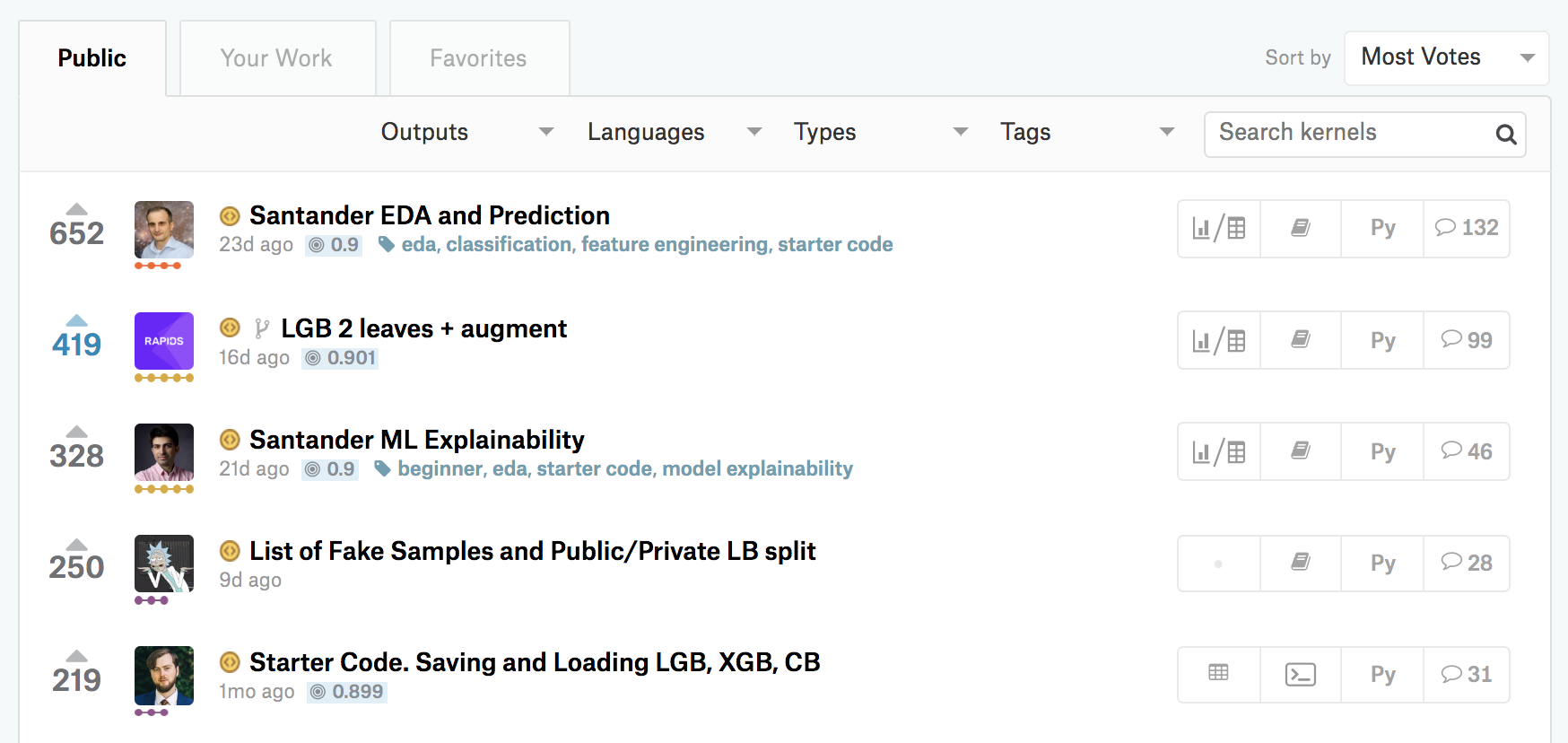Upvote the Santander ML Explainability kernel
Image resolution: width=1568 pixels, height=743 pixels.
click(77, 433)
